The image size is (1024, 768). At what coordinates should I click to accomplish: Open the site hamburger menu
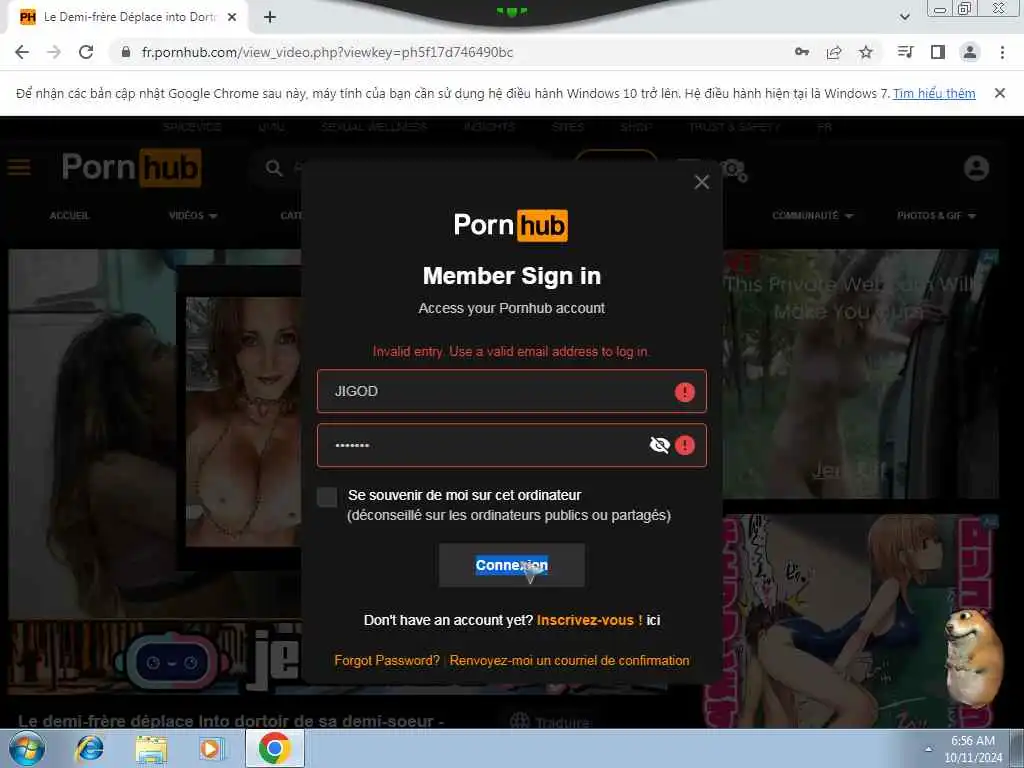pos(19,167)
